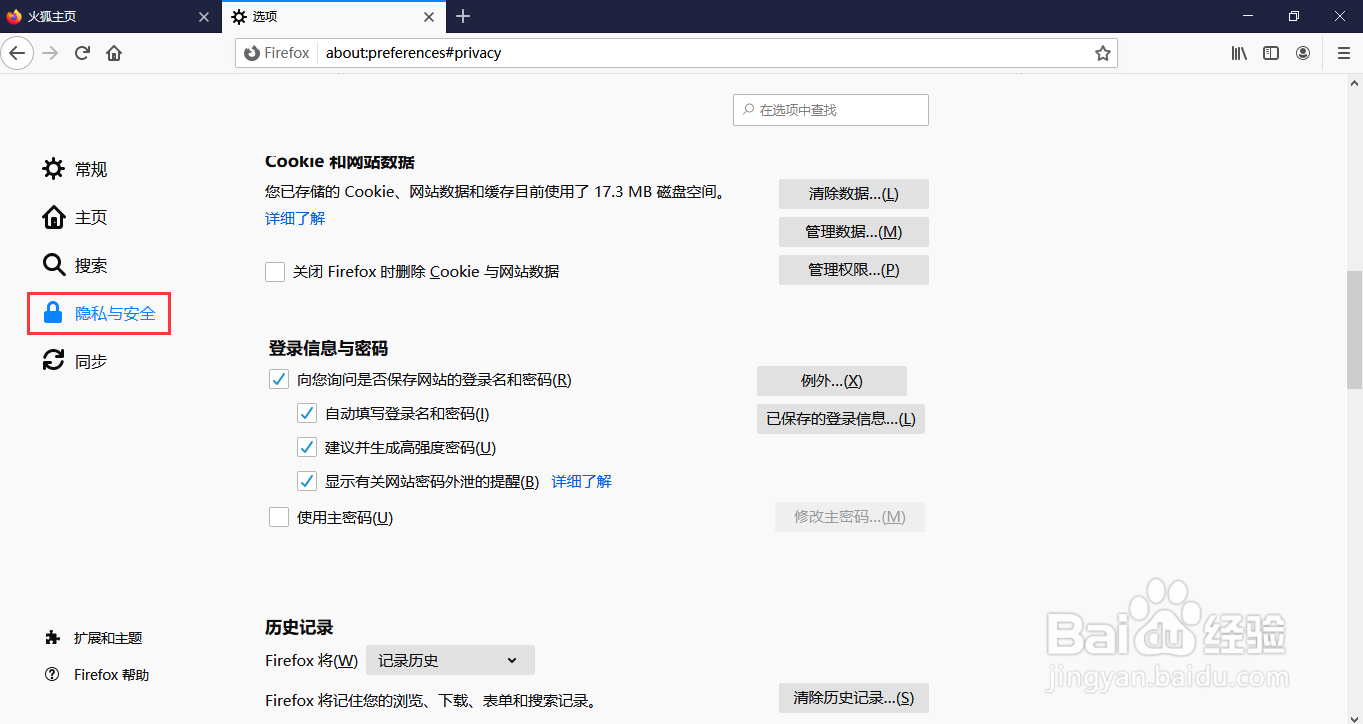This screenshot has width=1363, height=724.
Task: Open the 例外 exceptions button
Action: (x=832, y=381)
